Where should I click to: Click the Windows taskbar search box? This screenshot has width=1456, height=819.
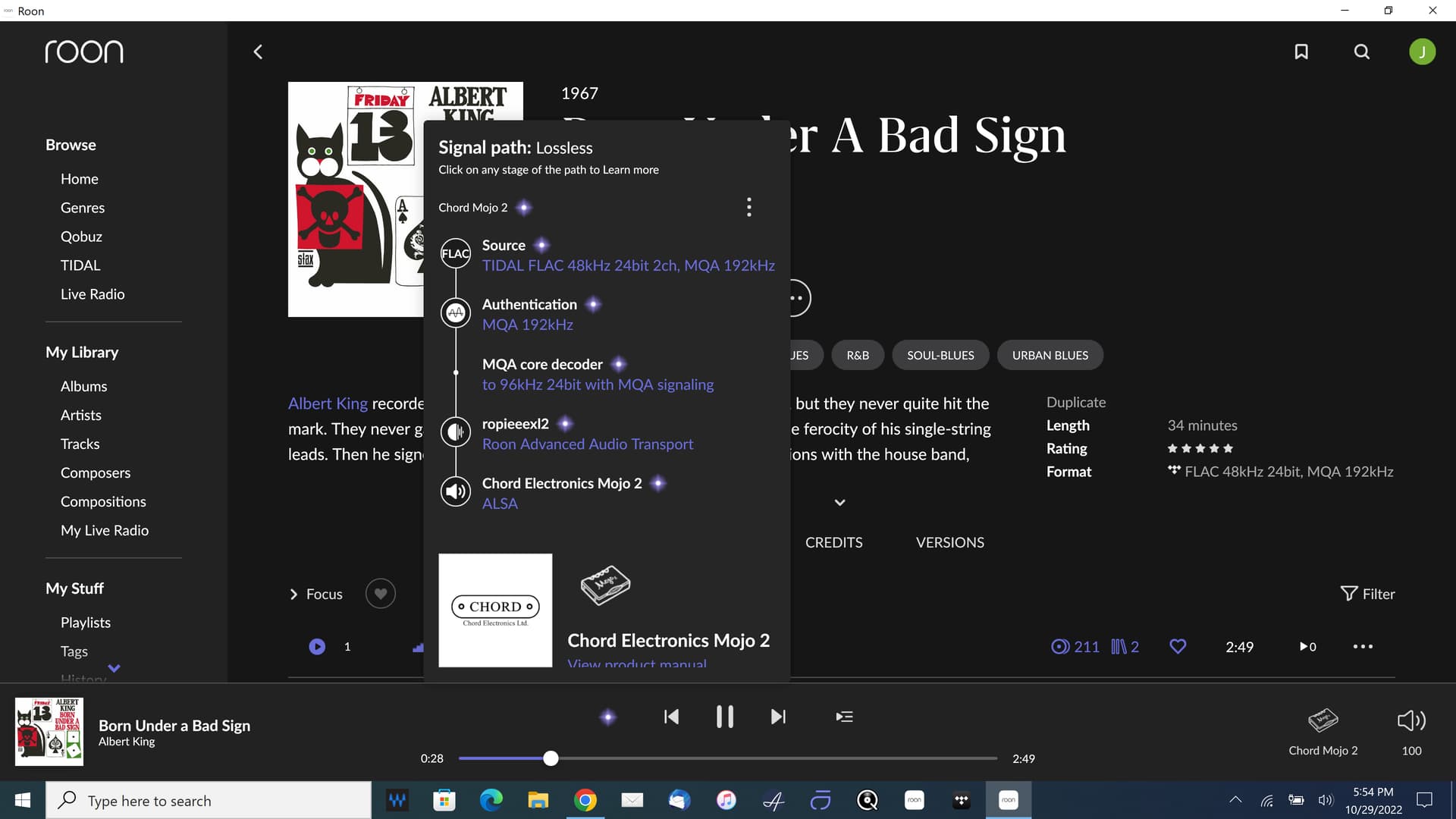pyautogui.click(x=209, y=800)
